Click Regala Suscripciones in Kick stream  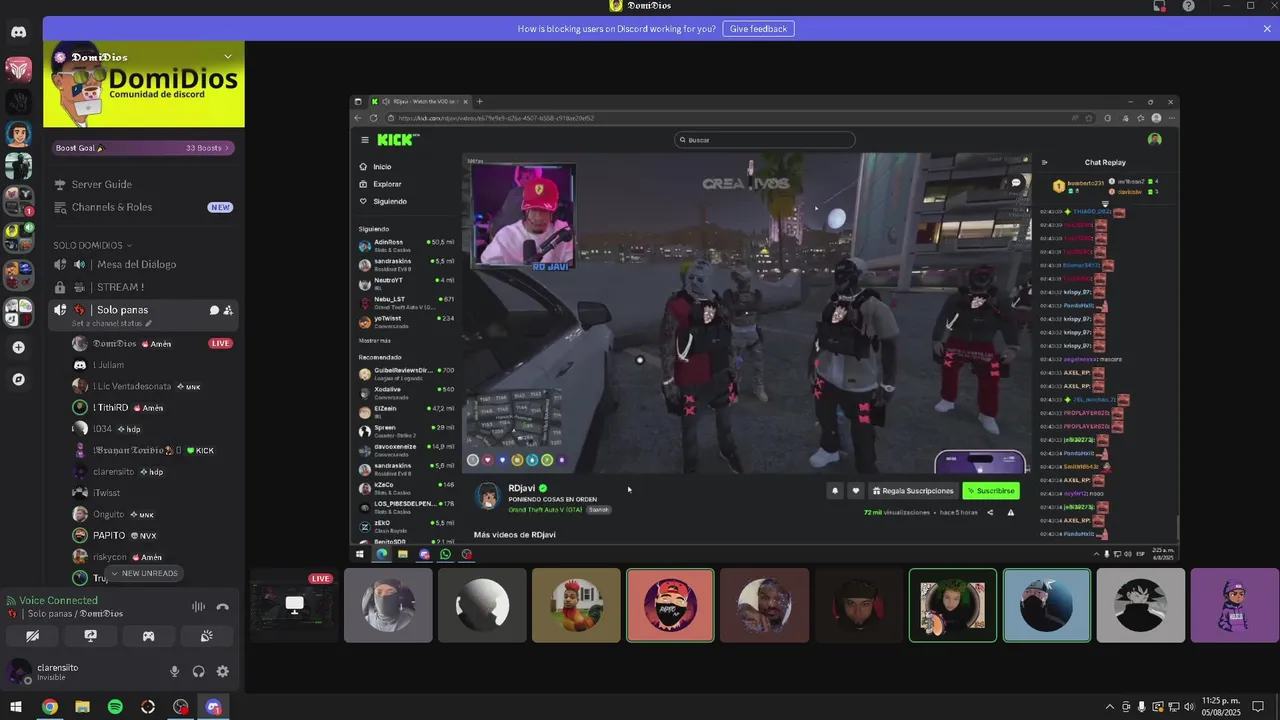(912, 491)
